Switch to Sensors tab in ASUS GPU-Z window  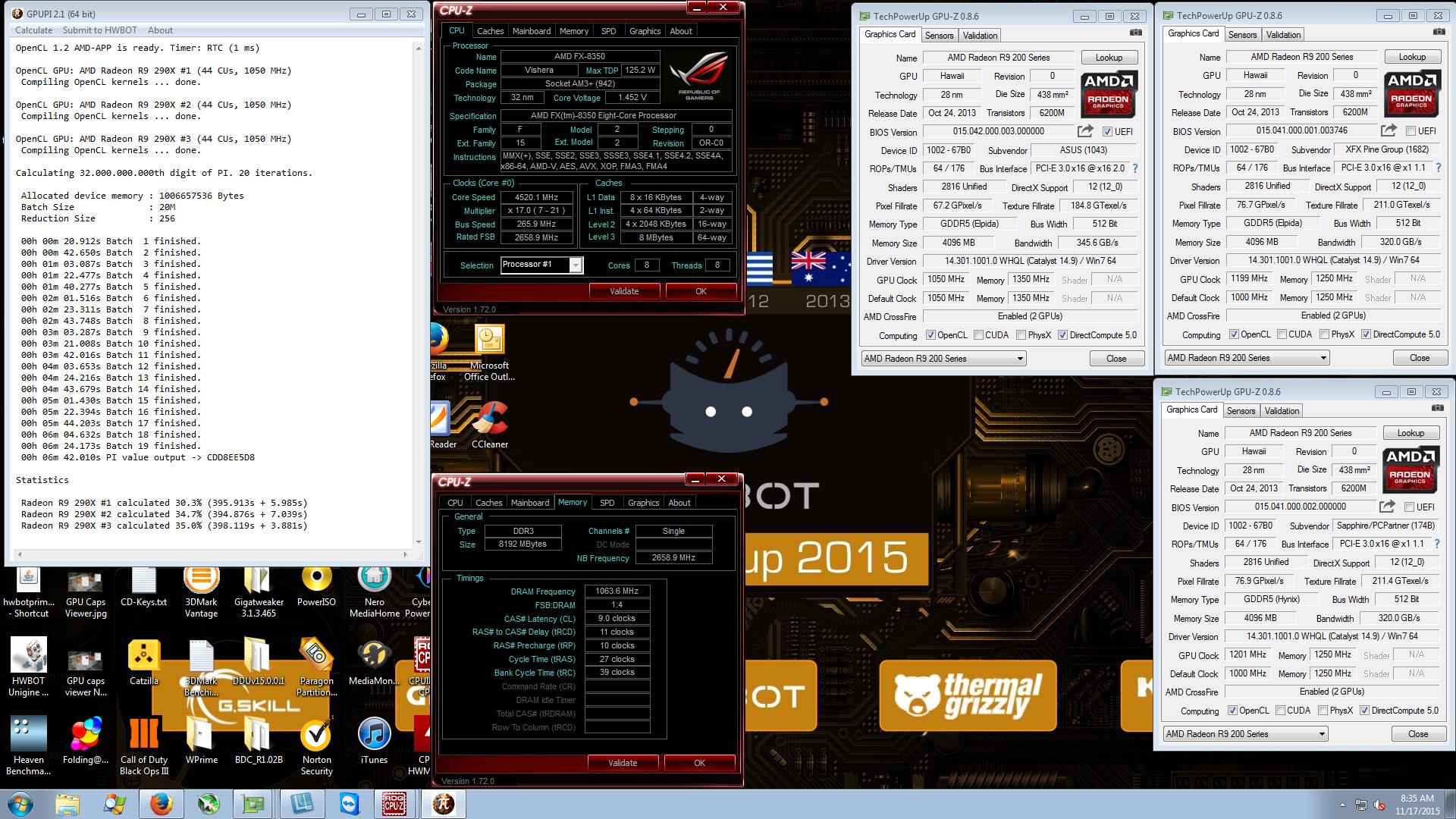tap(939, 36)
